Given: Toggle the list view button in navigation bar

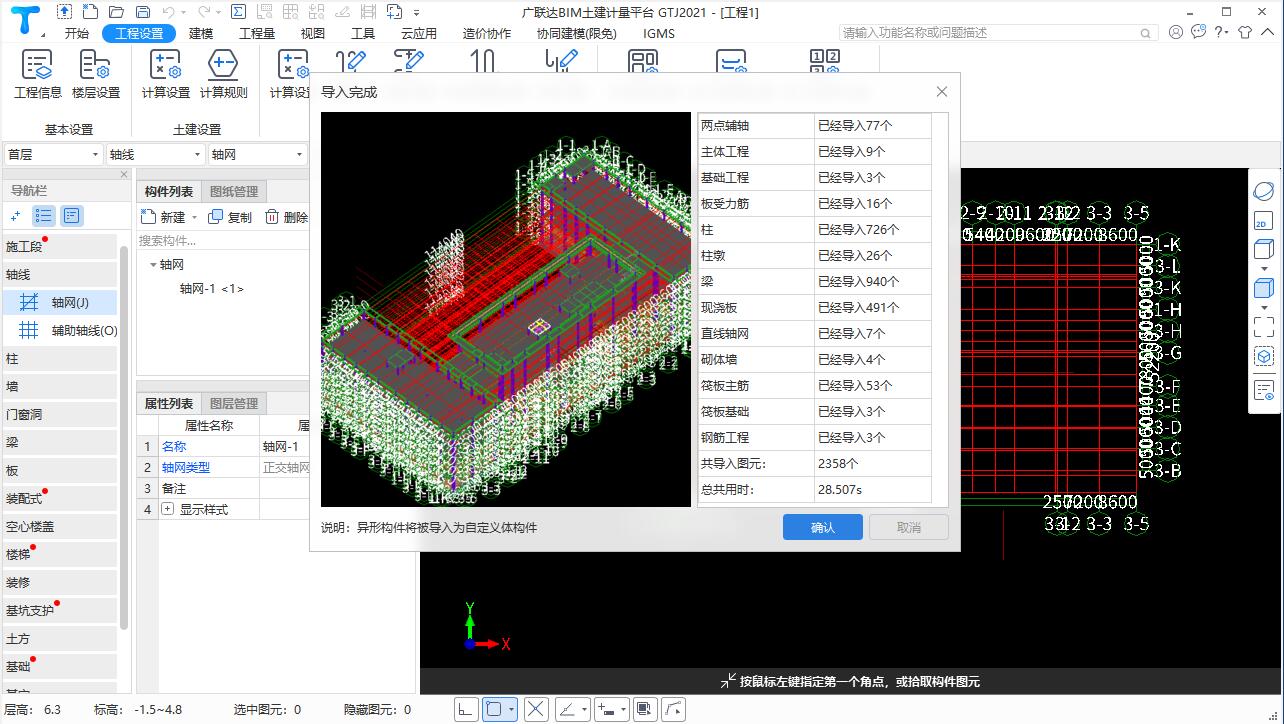Looking at the screenshot, I should pyautogui.click(x=43, y=215).
